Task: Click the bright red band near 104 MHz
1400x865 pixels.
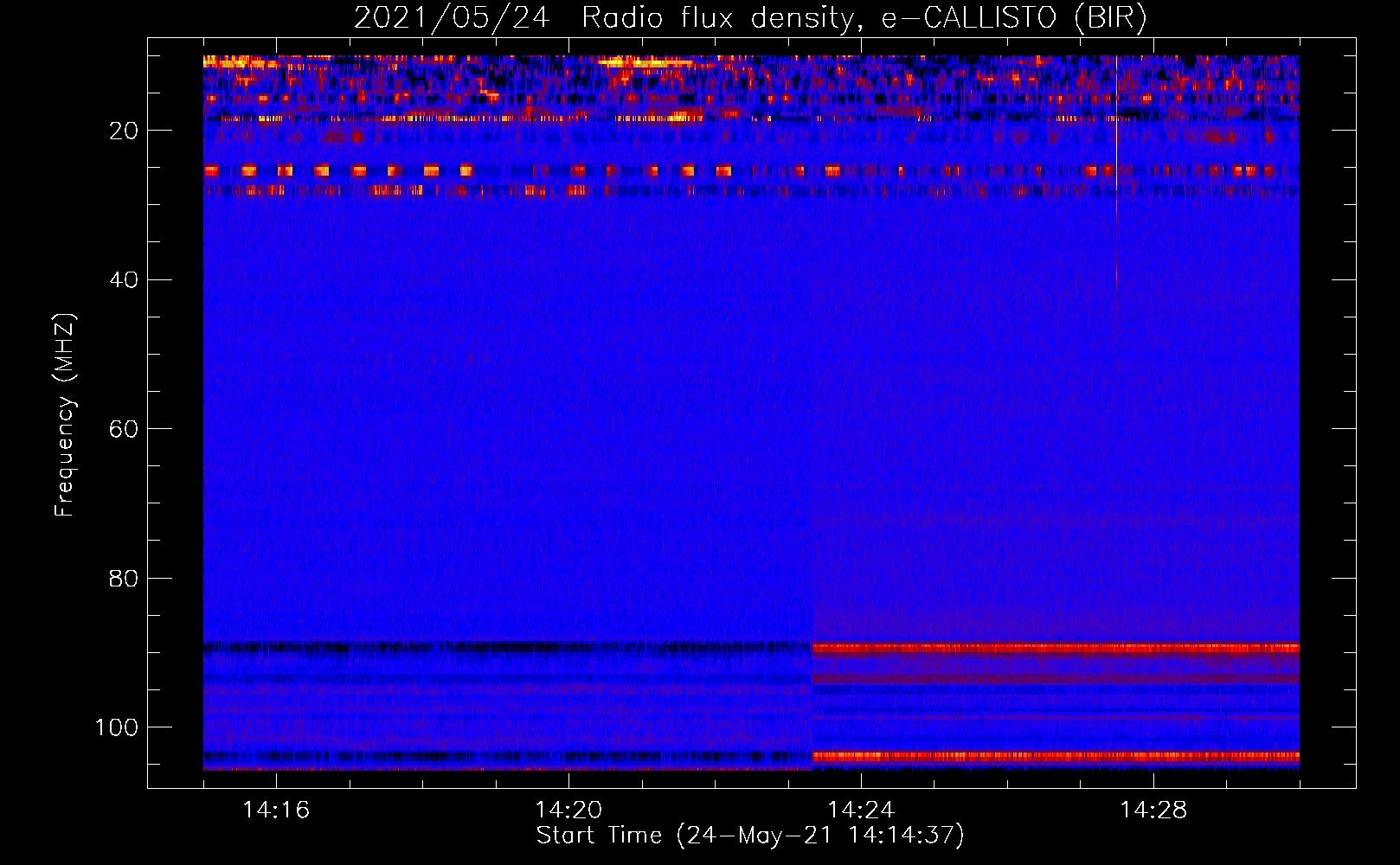Action: [x=1056, y=756]
